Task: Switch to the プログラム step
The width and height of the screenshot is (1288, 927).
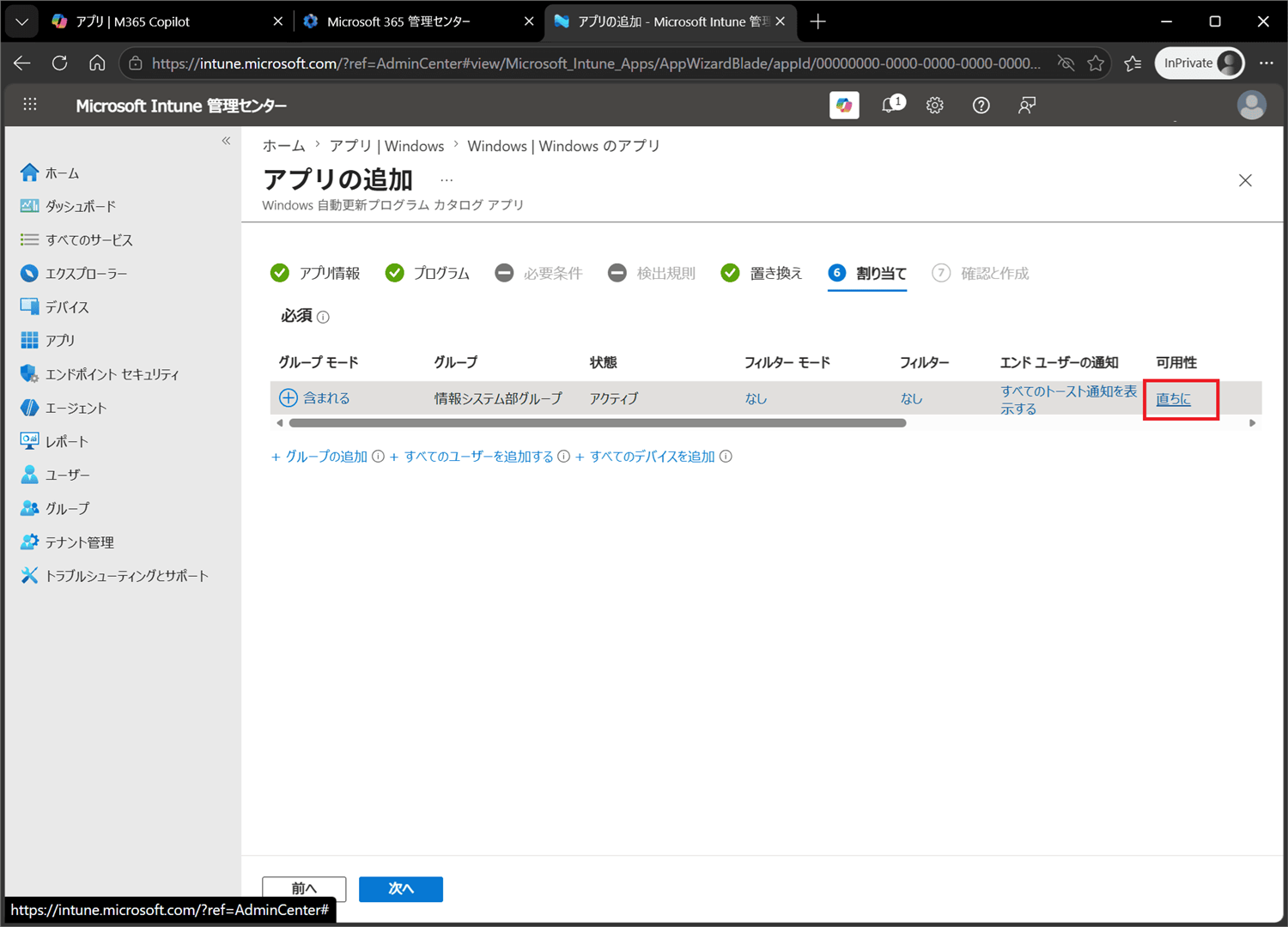Action: tap(428, 273)
